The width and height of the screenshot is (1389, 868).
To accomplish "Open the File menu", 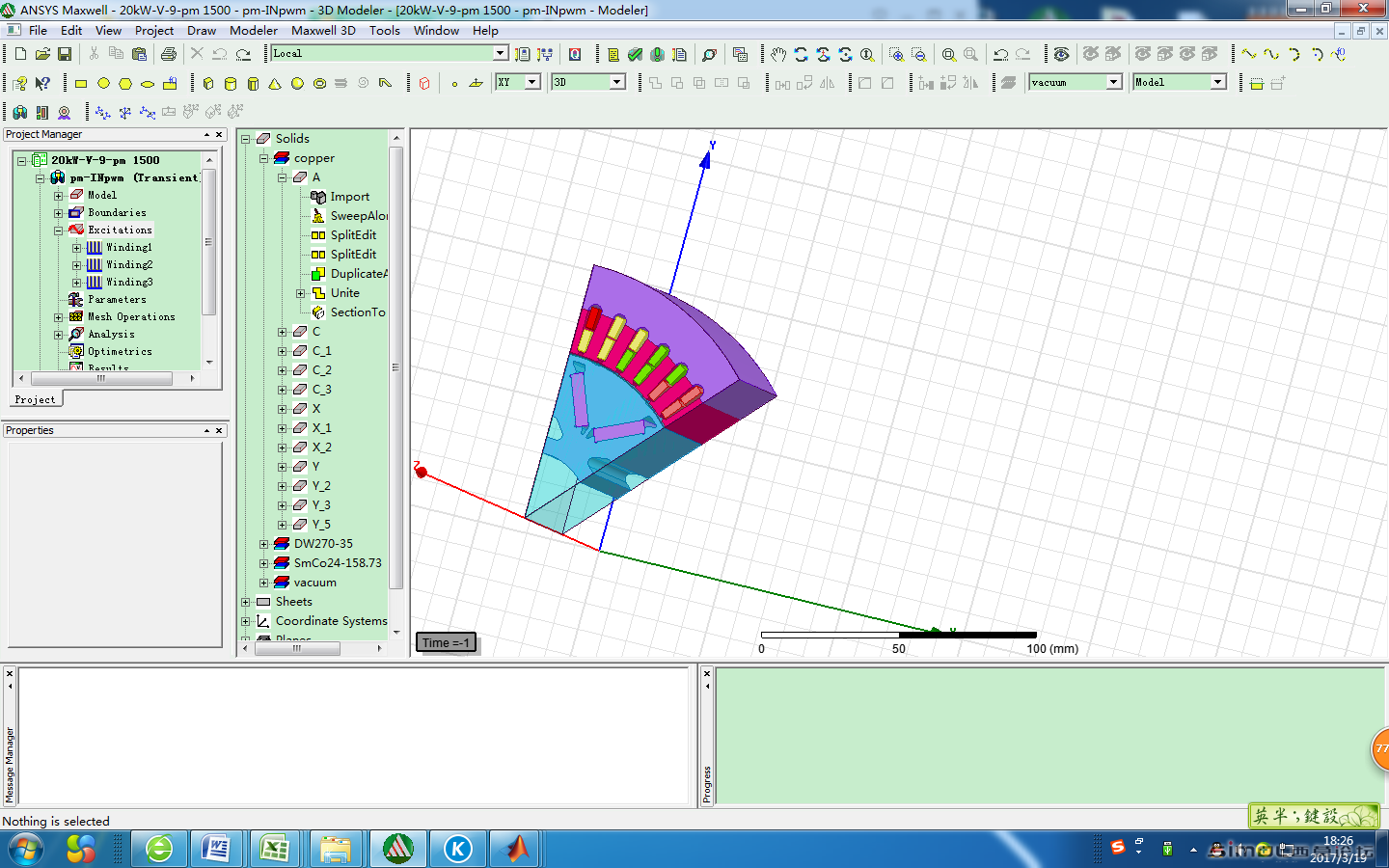I will pyautogui.click(x=38, y=31).
